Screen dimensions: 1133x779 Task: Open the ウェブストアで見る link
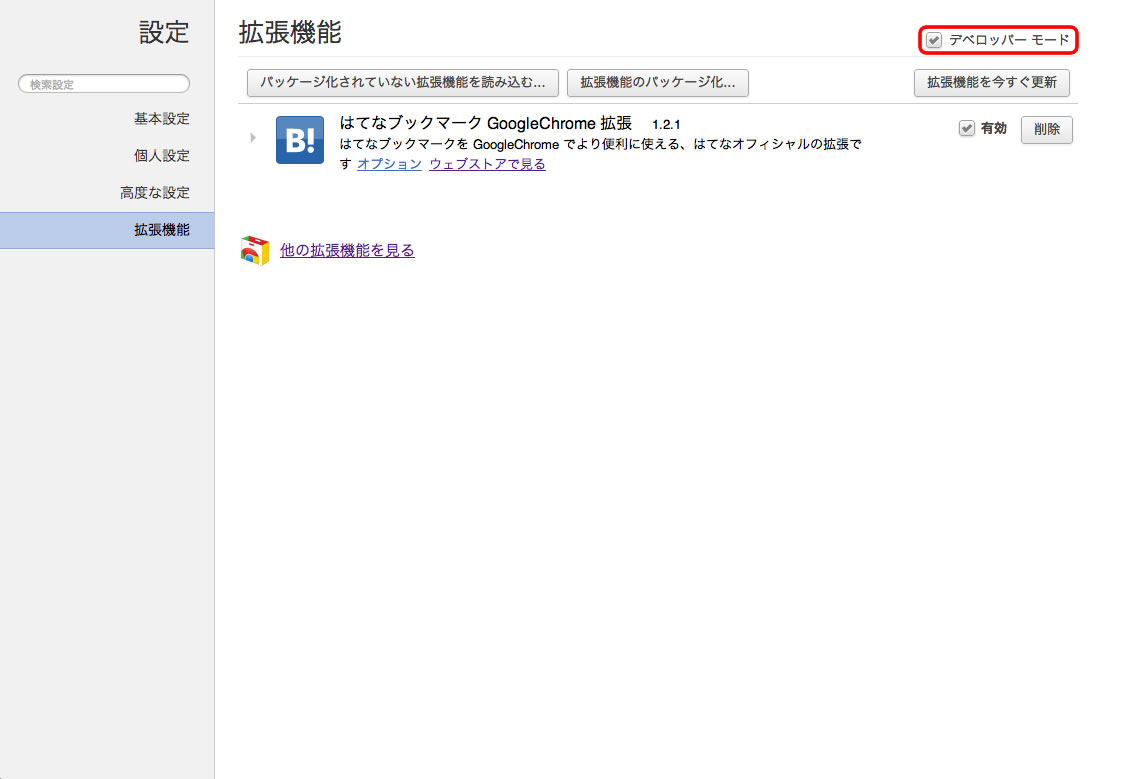(x=487, y=164)
